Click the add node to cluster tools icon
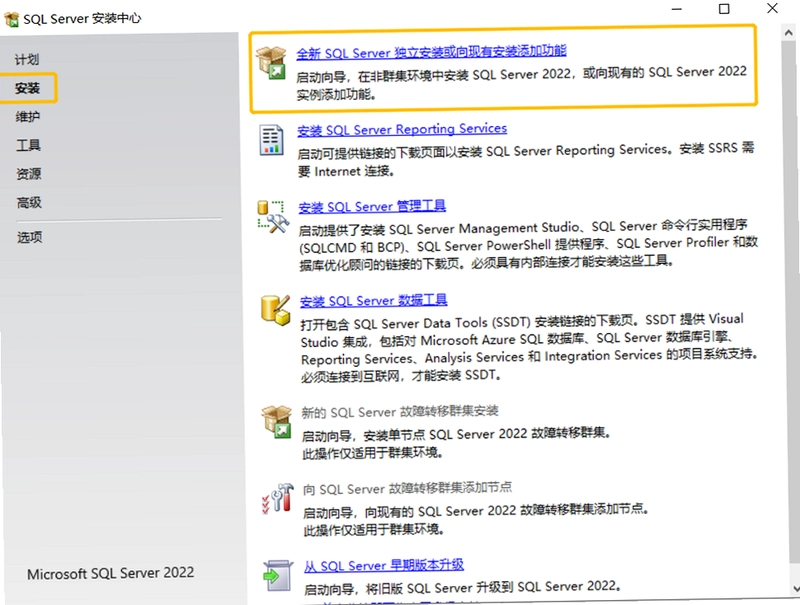Image resolution: width=800 pixels, height=605 pixels. coord(278,498)
